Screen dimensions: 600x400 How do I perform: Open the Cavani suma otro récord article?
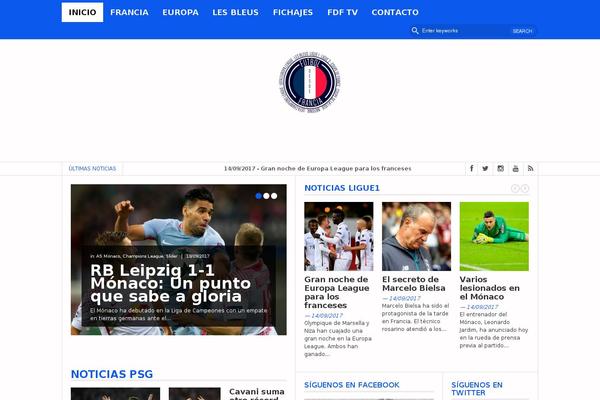[x=257, y=394]
